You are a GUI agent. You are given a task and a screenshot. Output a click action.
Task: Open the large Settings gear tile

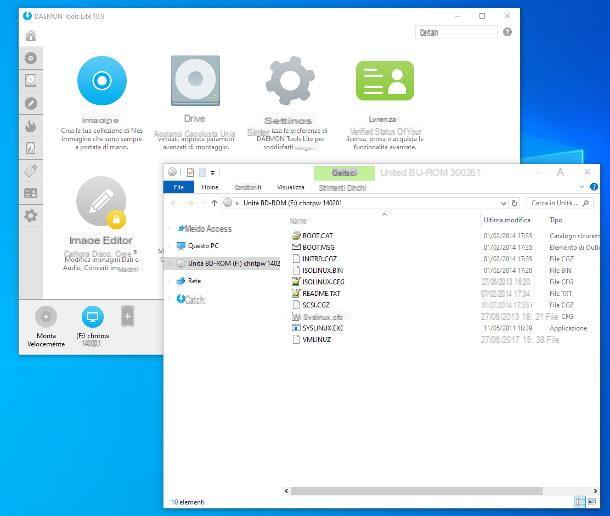pos(290,81)
